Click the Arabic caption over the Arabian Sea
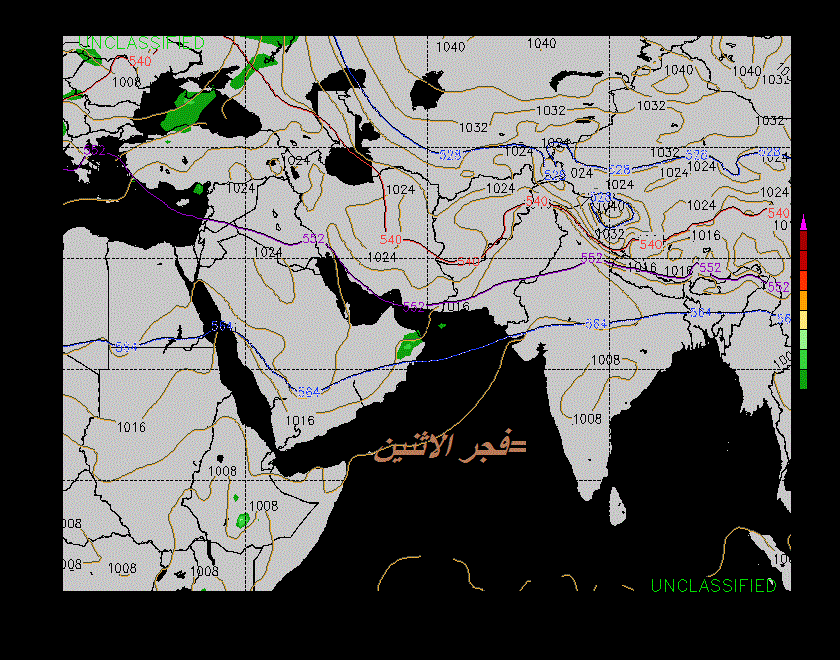The height and width of the screenshot is (660, 840). [x=450, y=447]
